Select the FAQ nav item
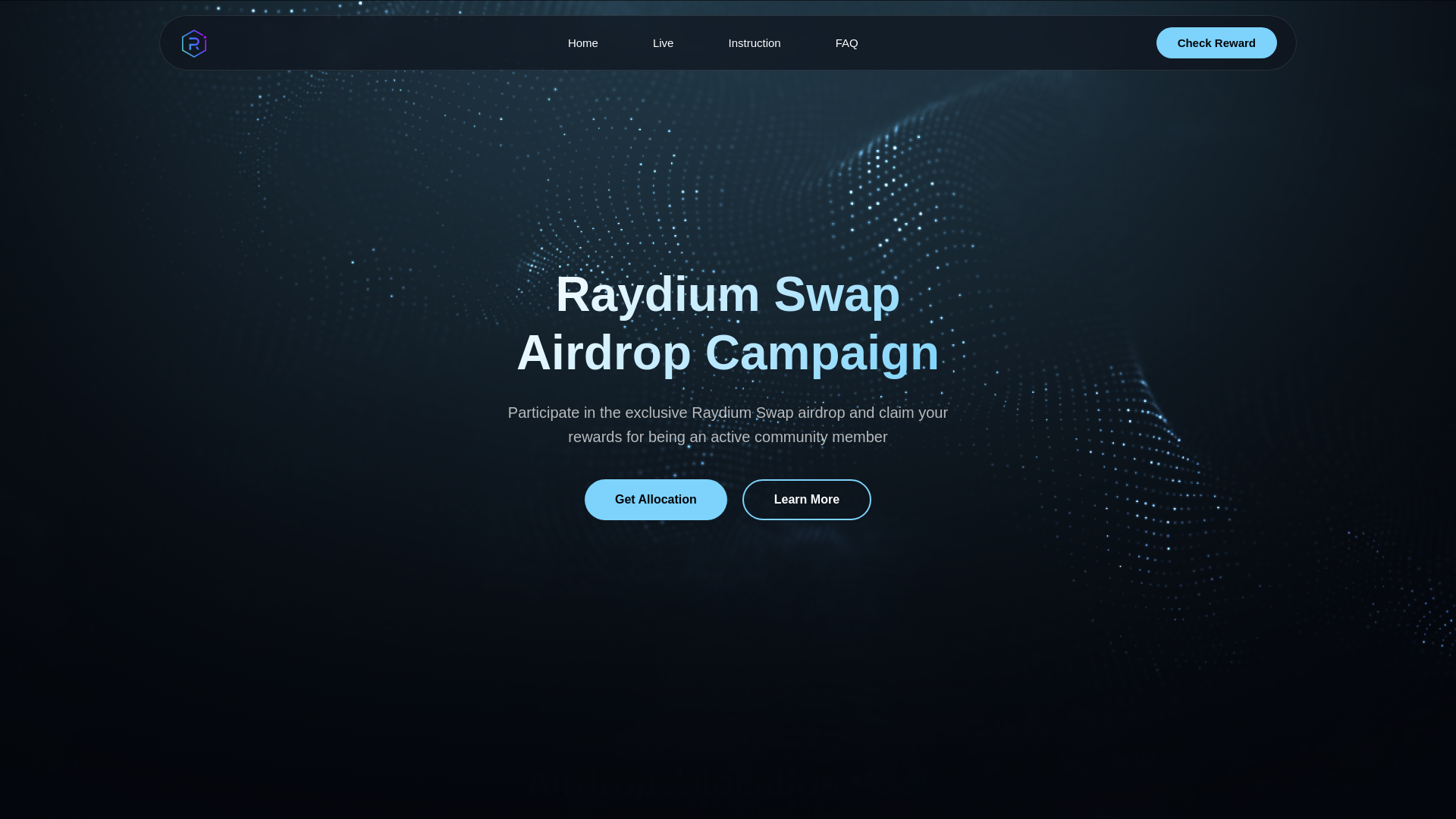This screenshot has width=1456, height=819. click(846, 43)
